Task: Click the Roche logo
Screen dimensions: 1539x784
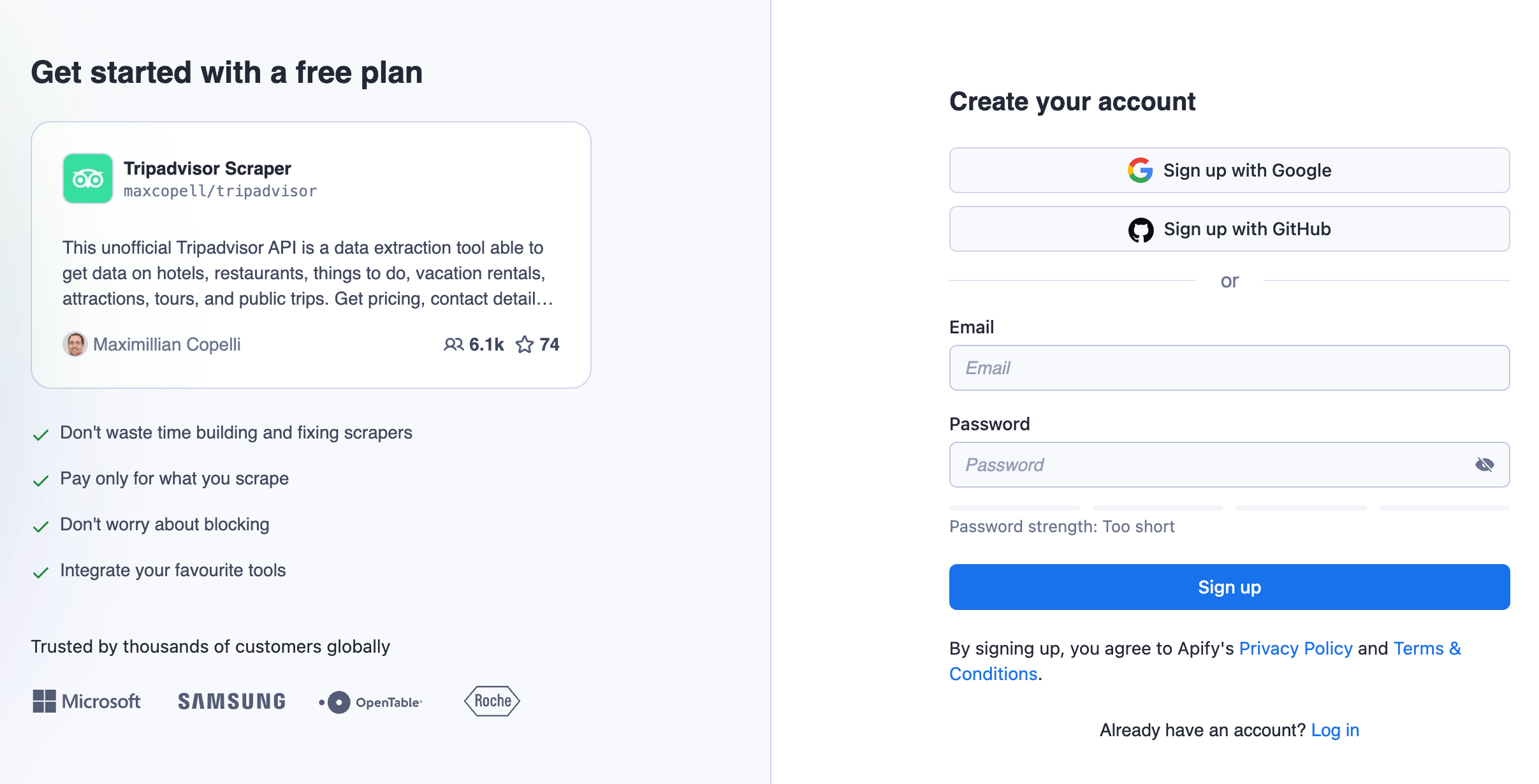Action: (x=492, y=701)
